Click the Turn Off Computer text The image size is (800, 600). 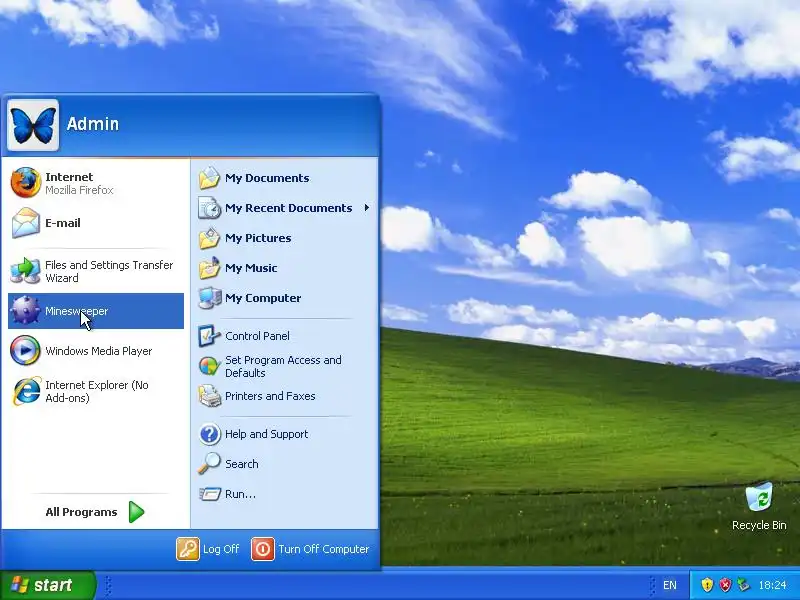pyautogui.click(x=323, y=549)
